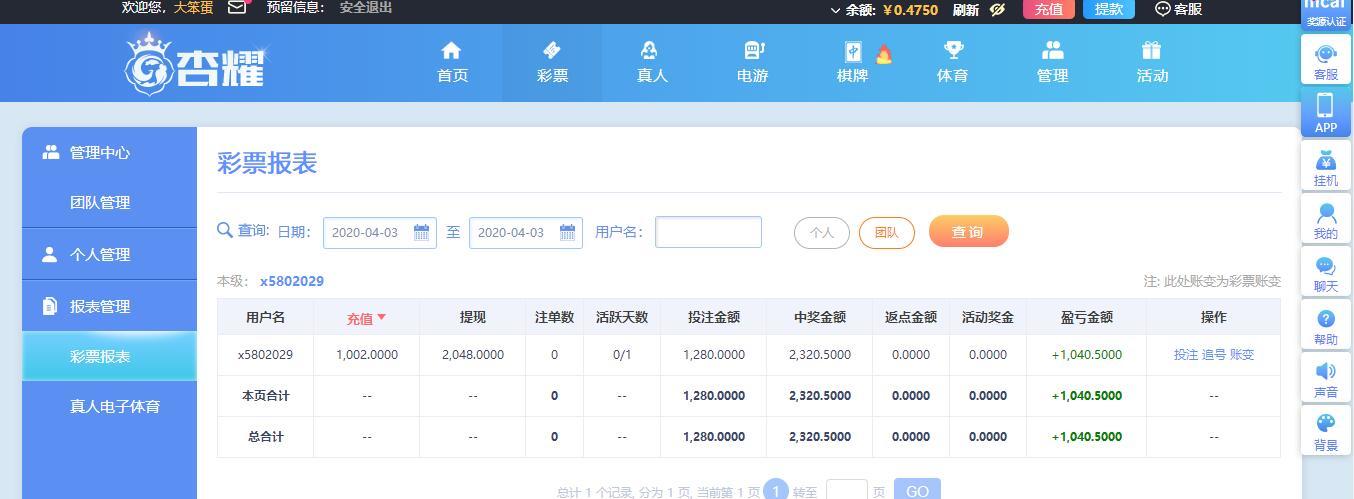Click page number 1 in pagination
Viewport: 1354px width, 499px height.
776,491
